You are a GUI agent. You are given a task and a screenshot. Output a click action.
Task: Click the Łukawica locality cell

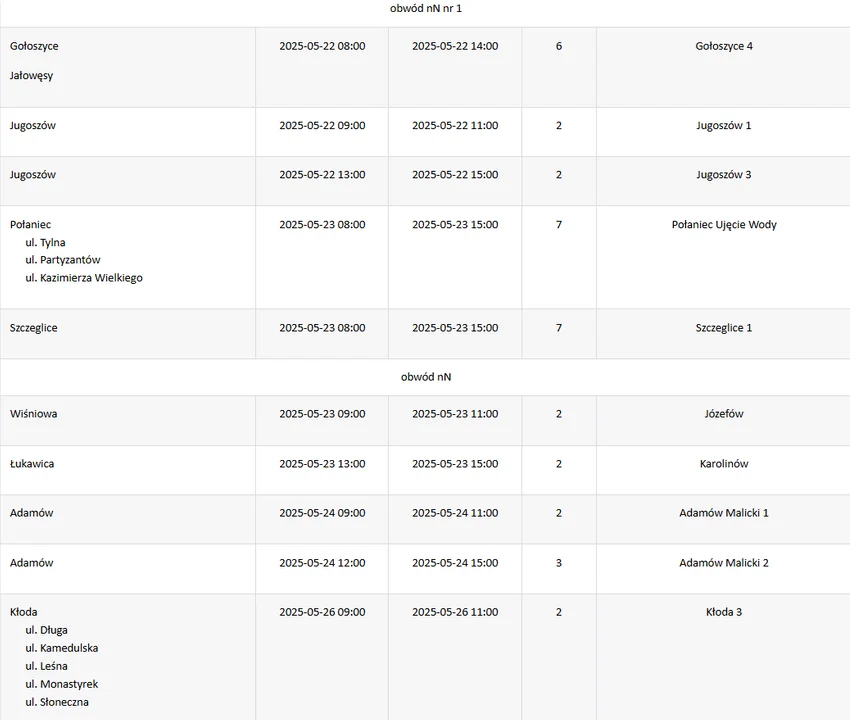[32, 464]
